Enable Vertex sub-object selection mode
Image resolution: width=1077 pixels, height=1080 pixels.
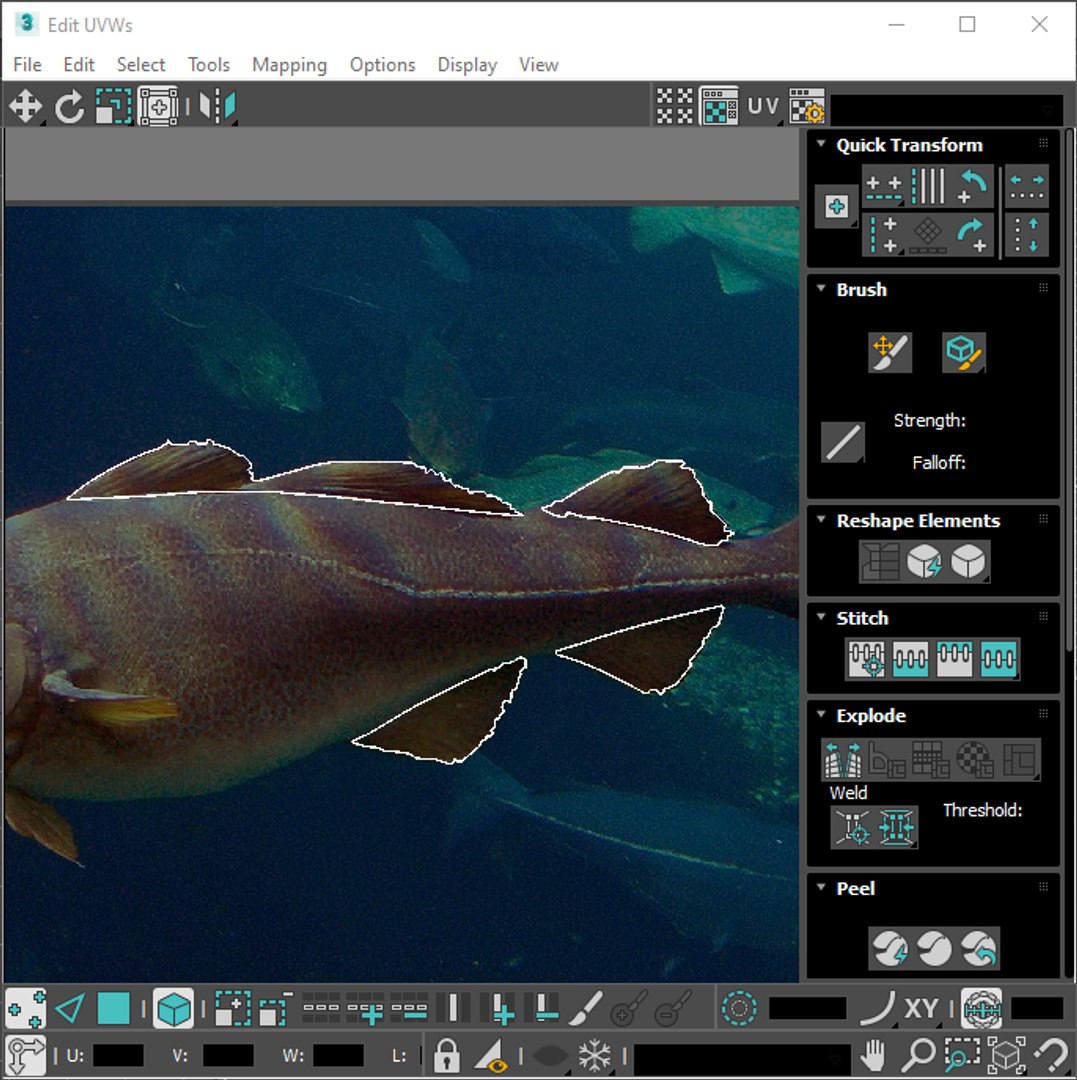click(25, 1010)
